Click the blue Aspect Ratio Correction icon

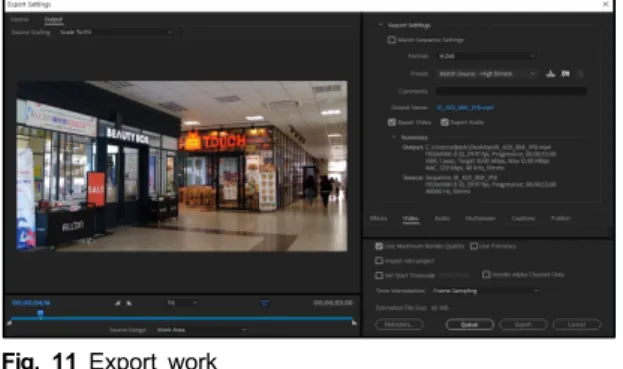[265, 304]
